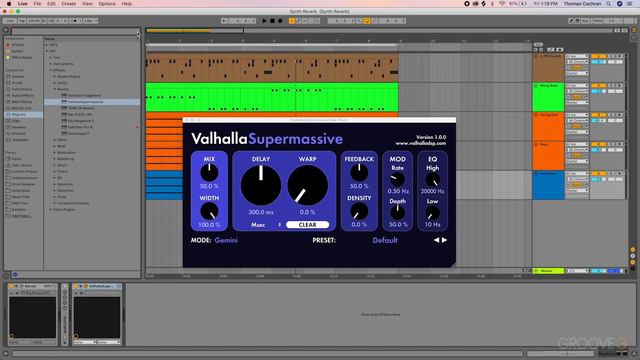Select the Samples category icon

8,127
